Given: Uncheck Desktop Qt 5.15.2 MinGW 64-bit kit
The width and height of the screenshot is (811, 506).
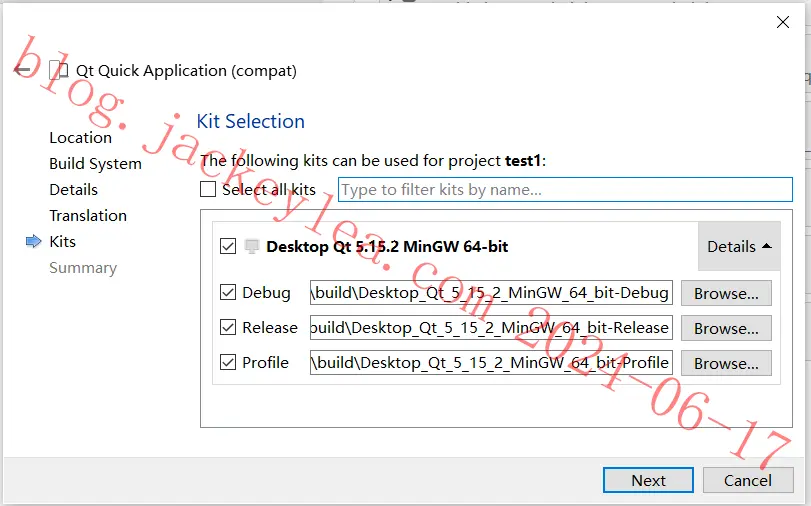Looking at the screenshot, I should pyautogui.click(x=228, y=246).
